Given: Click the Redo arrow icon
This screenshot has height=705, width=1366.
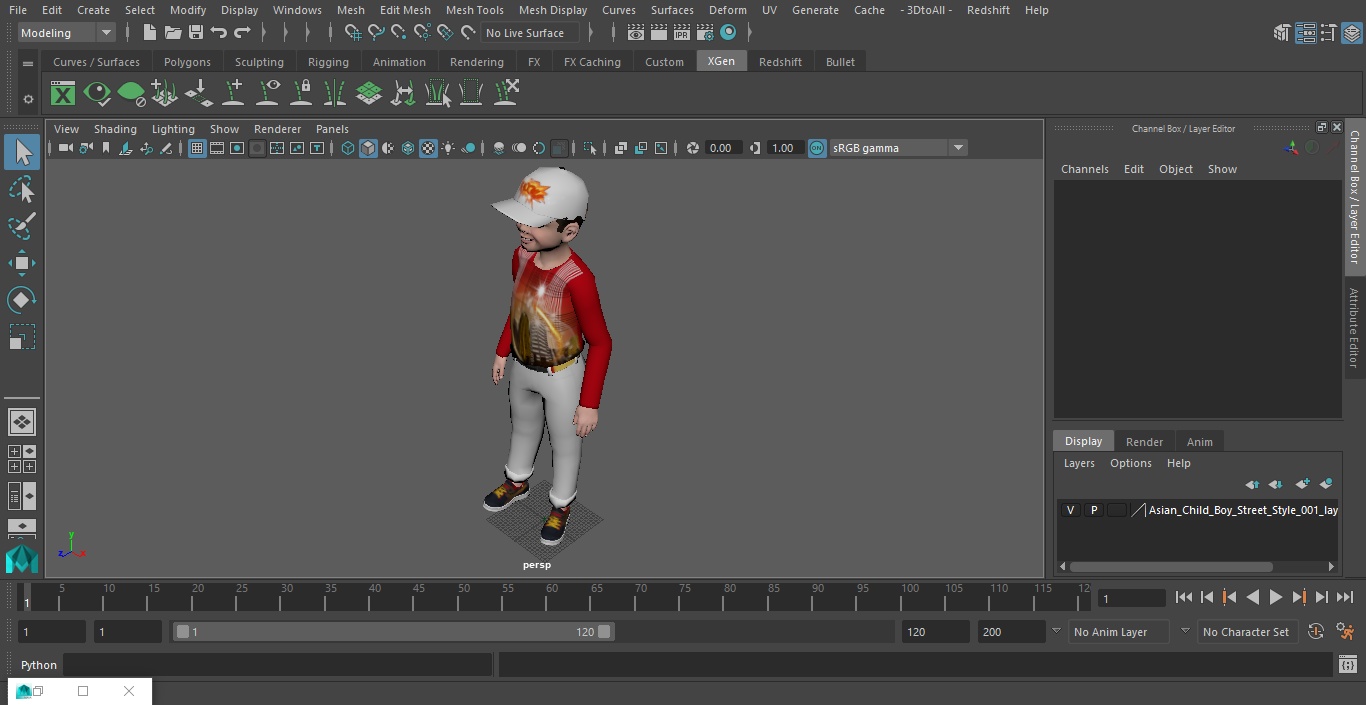Looking at the screenshot, I should (242, 33).
